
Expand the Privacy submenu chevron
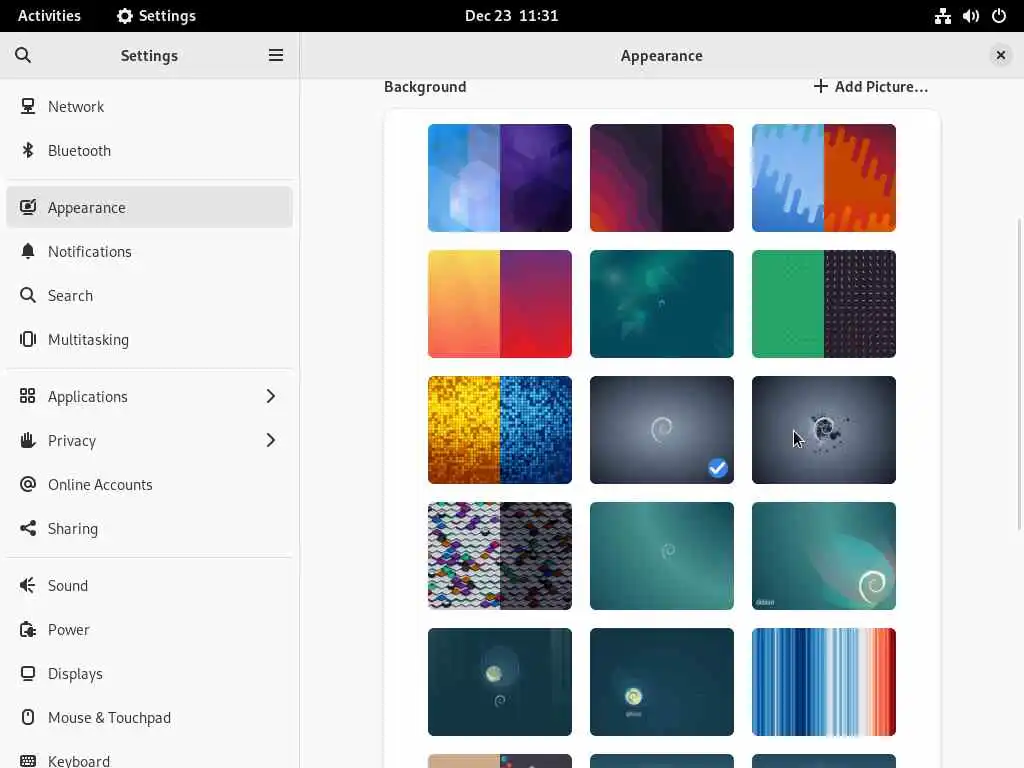(270, 440)
